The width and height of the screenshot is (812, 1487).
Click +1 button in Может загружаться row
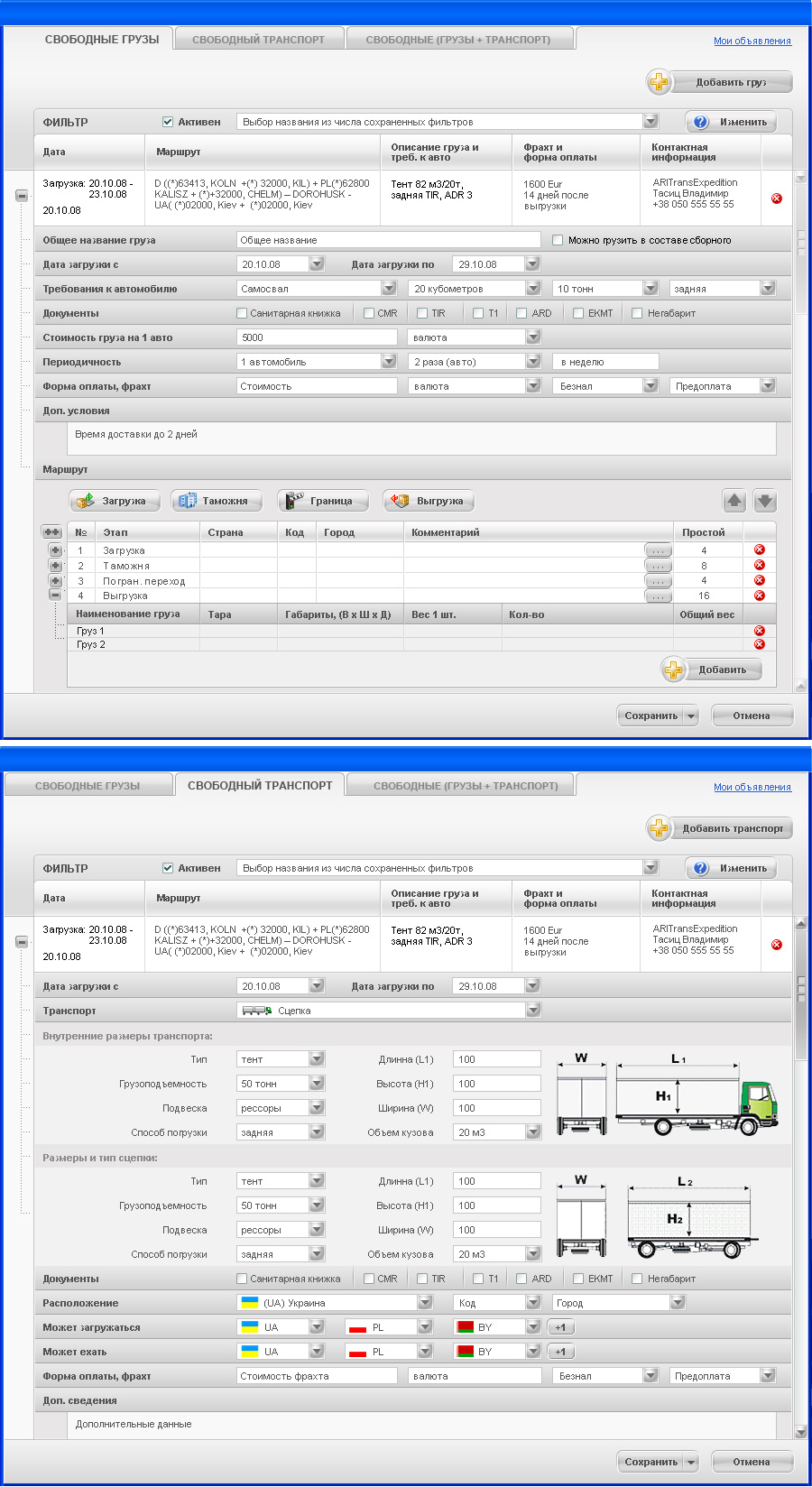point(560,1327)
